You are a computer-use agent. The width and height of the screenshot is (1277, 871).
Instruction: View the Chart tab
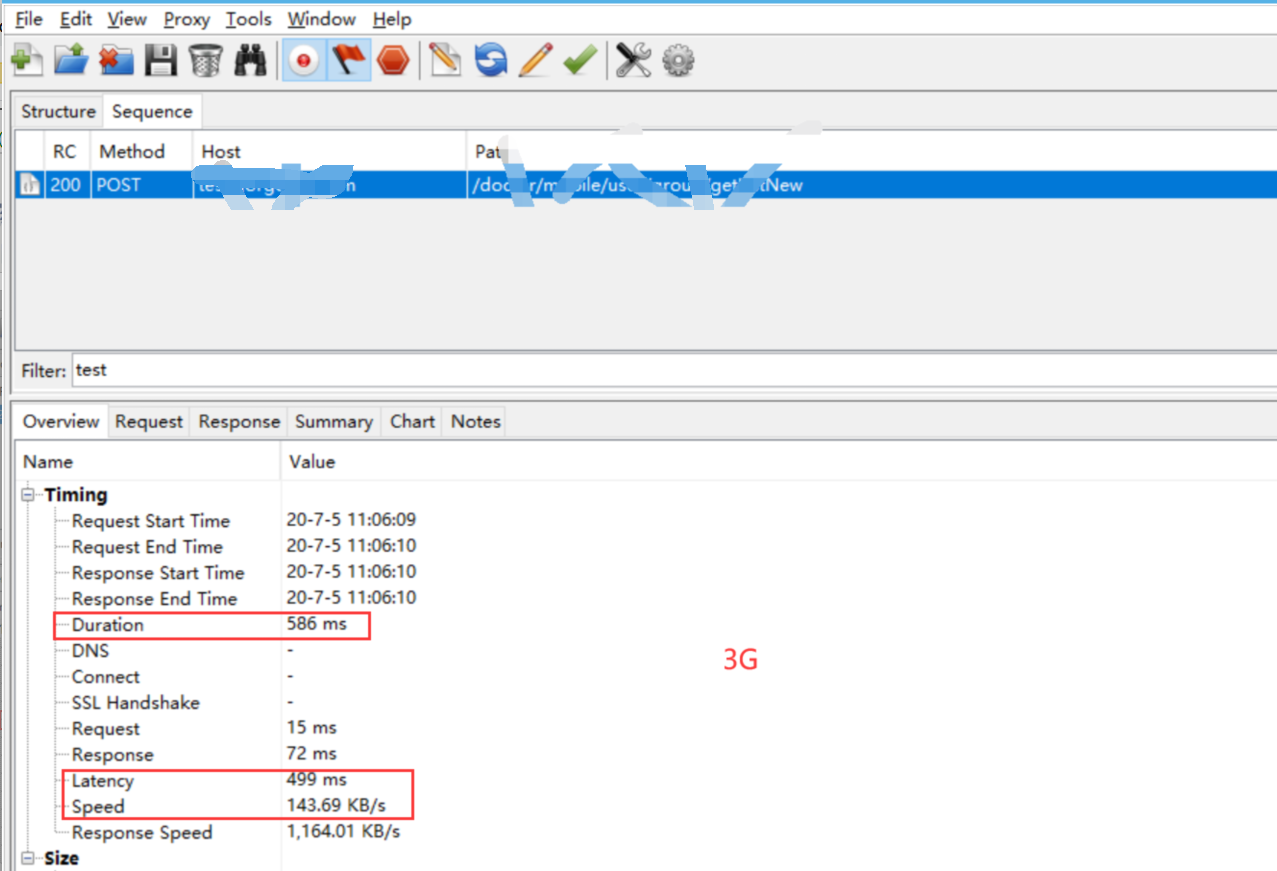pos(412,422)
